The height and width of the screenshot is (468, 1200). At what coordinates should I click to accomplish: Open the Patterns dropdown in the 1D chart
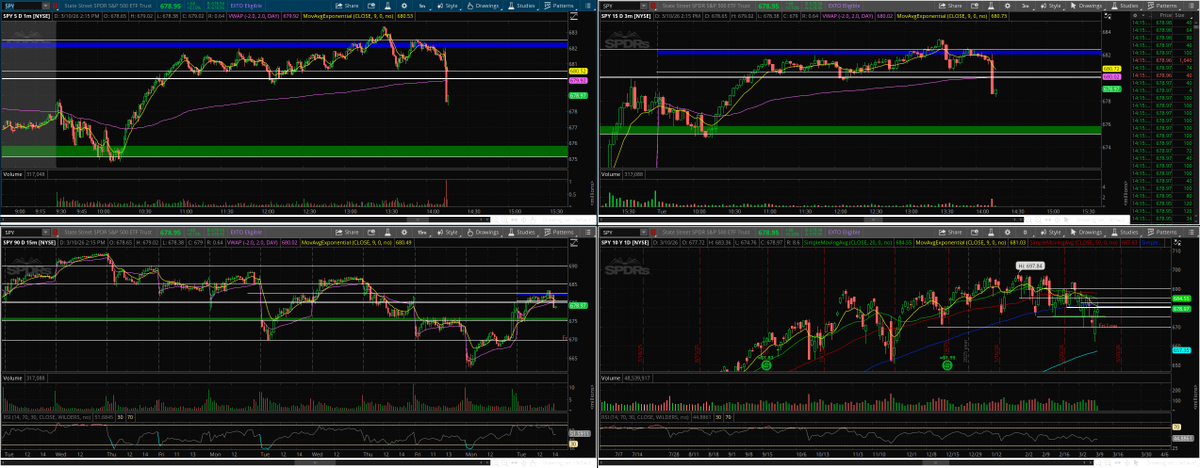tap(1162, 233)
